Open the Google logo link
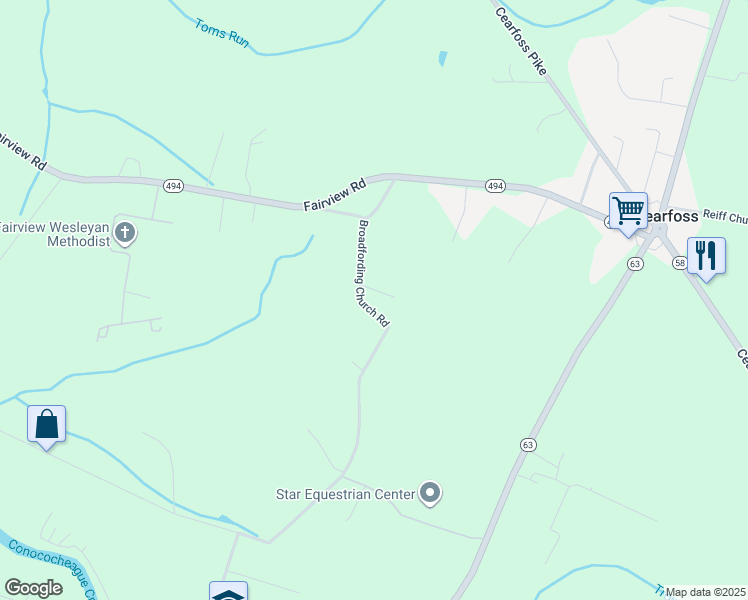Screen dimensions: 748x600 click(33, 588)
